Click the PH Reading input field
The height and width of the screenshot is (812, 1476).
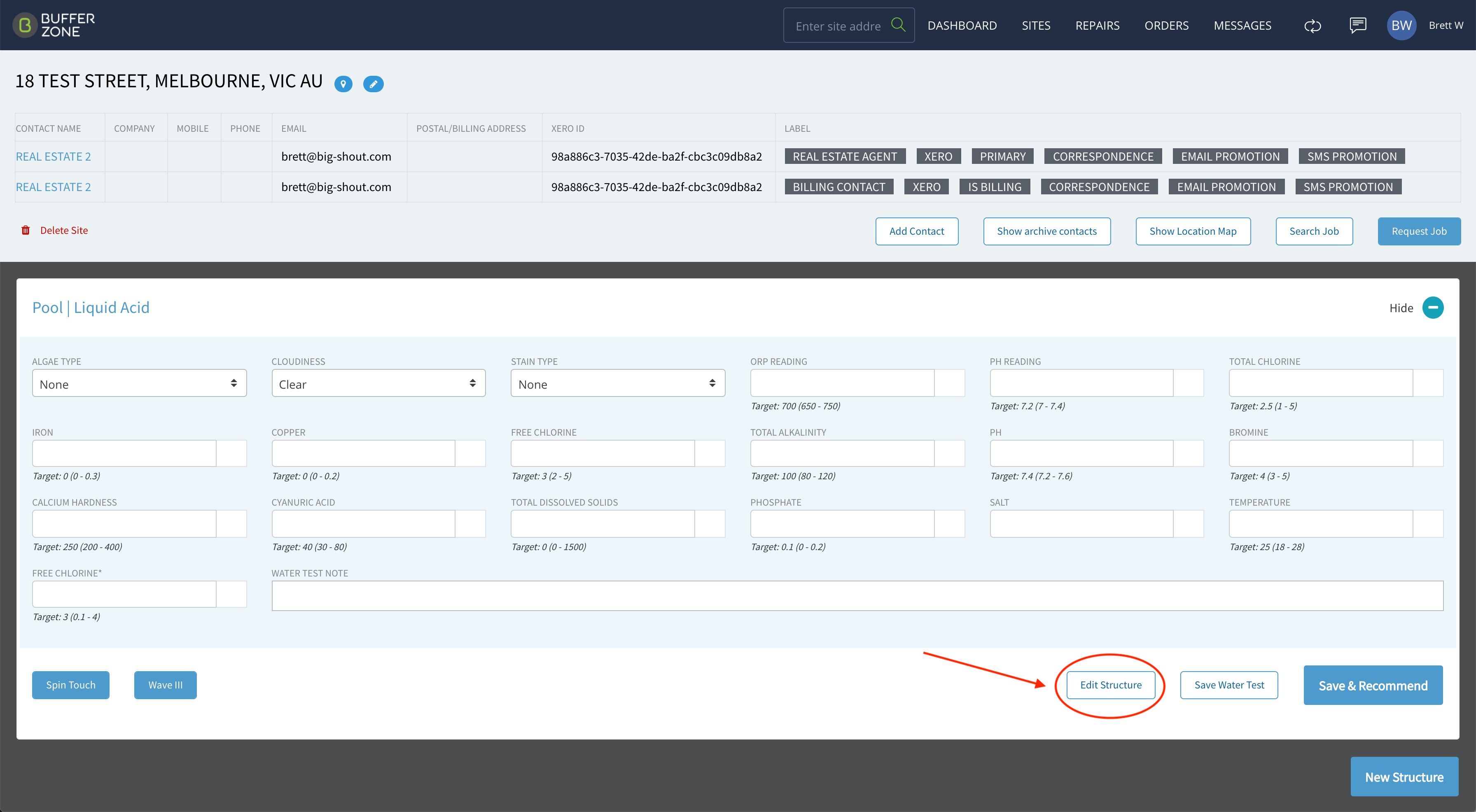click(1081, 383)
